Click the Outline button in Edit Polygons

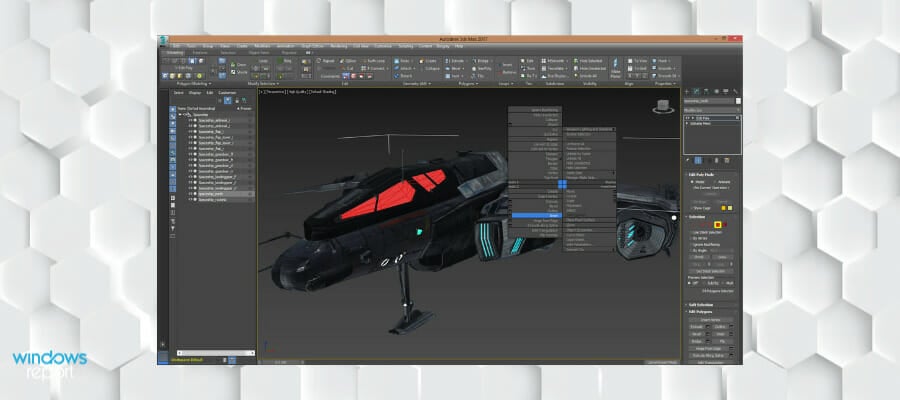click(x=718, y=327)
